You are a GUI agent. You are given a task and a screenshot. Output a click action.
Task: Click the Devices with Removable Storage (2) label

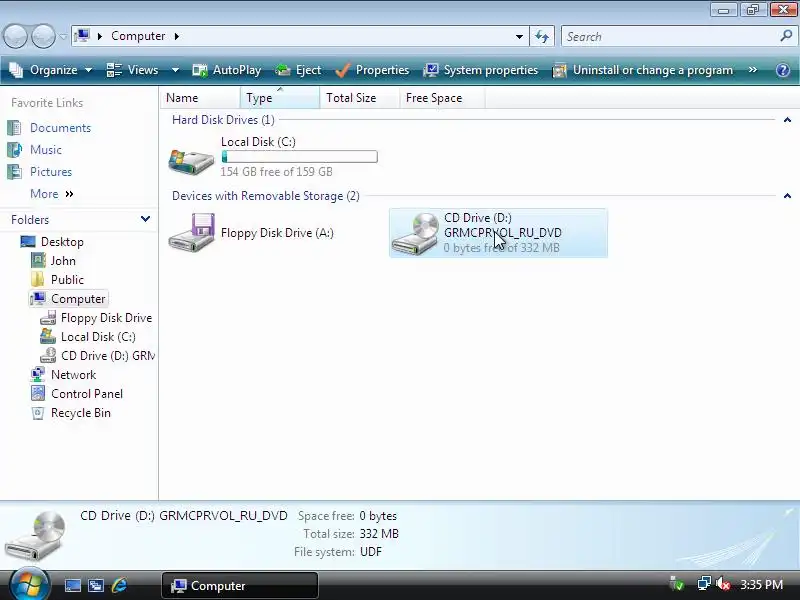coord(265,196)
